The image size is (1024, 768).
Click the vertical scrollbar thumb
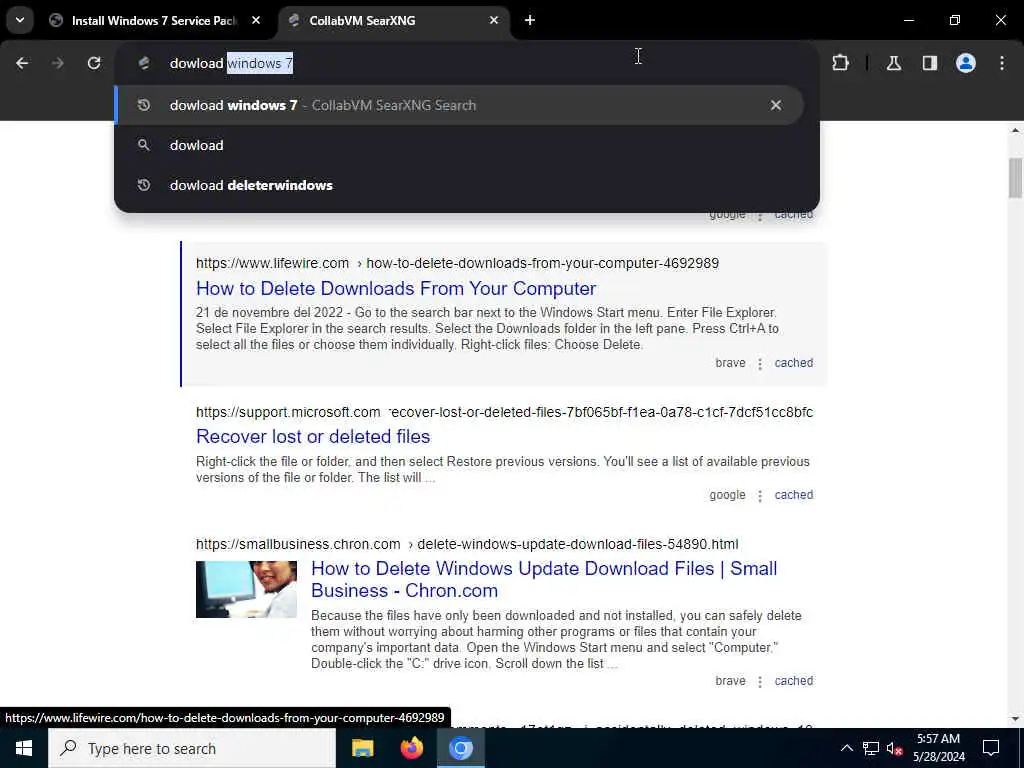pyautogui.click(x=1015, y=178)
